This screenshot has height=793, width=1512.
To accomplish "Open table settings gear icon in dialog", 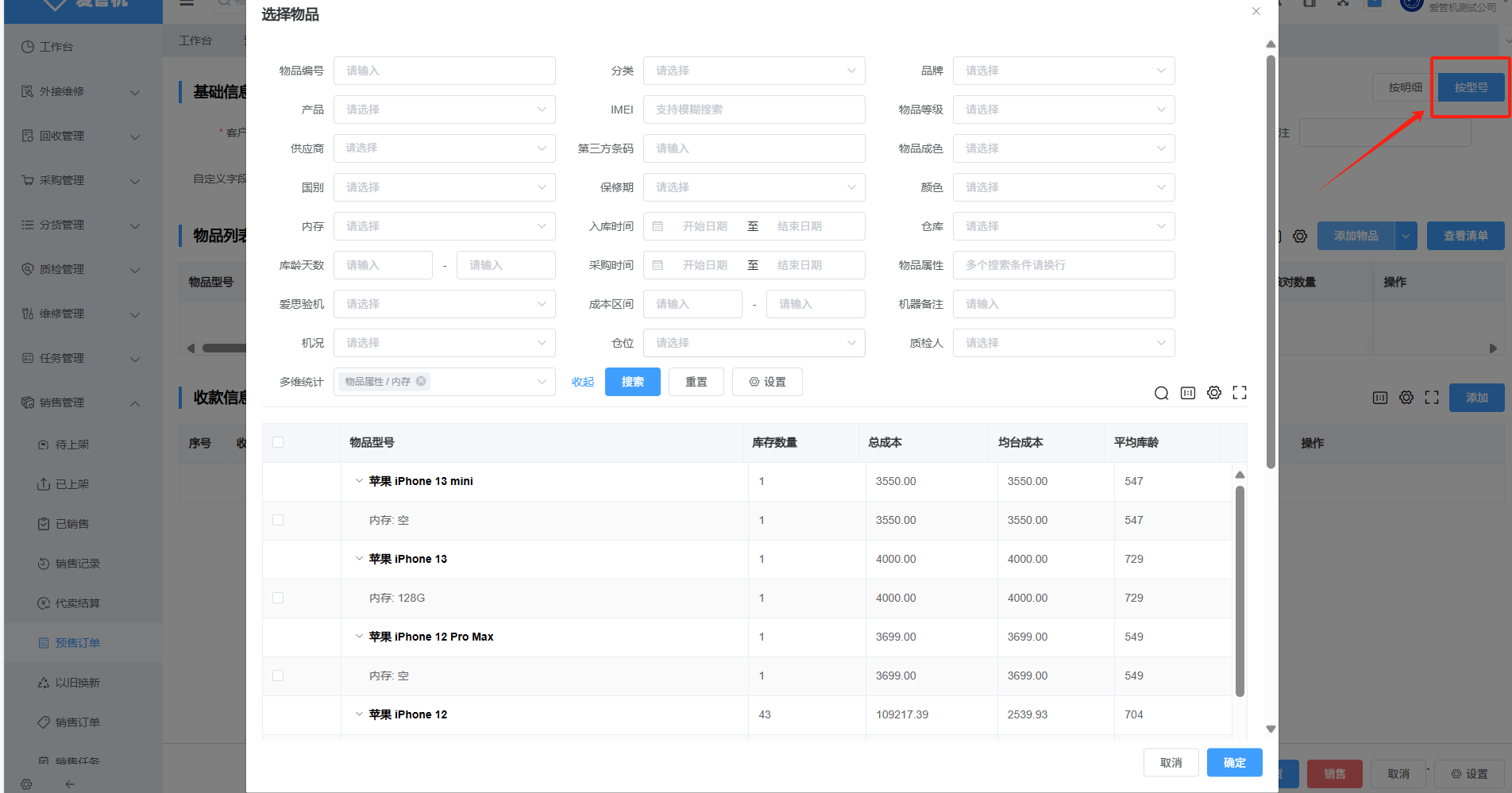I will tap(1213, 393).
